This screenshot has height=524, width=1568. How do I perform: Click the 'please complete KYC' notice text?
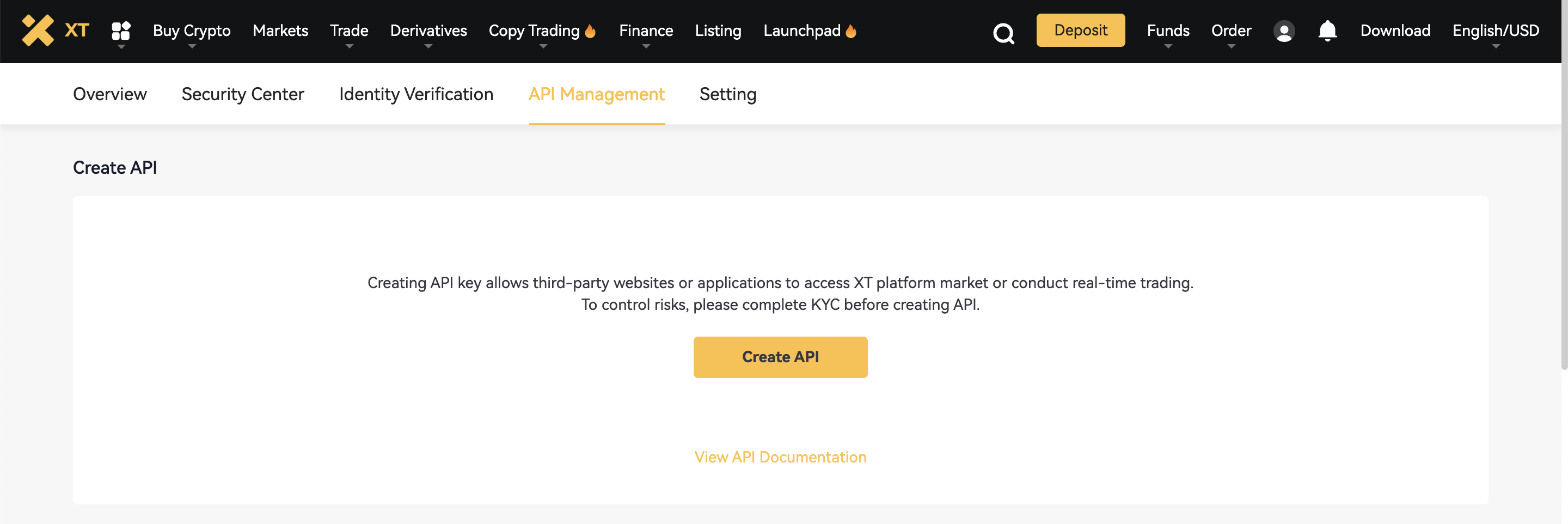pyautogui.click(x=780, y=304)
